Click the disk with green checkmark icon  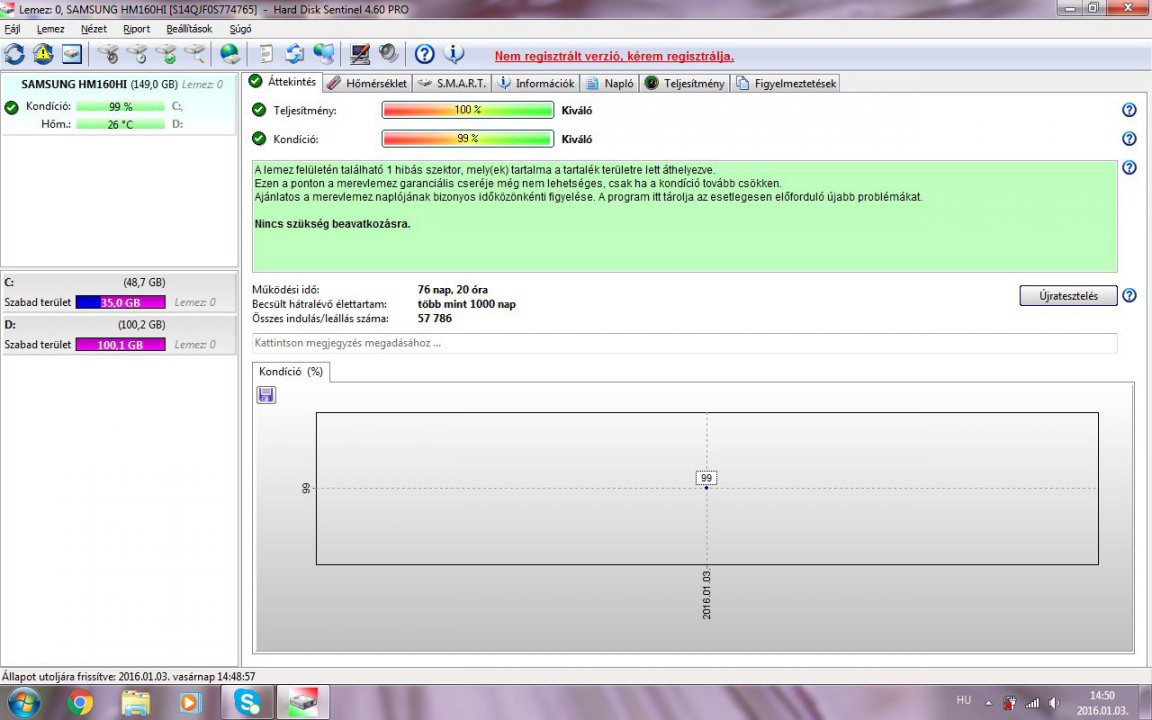point(166,54)
